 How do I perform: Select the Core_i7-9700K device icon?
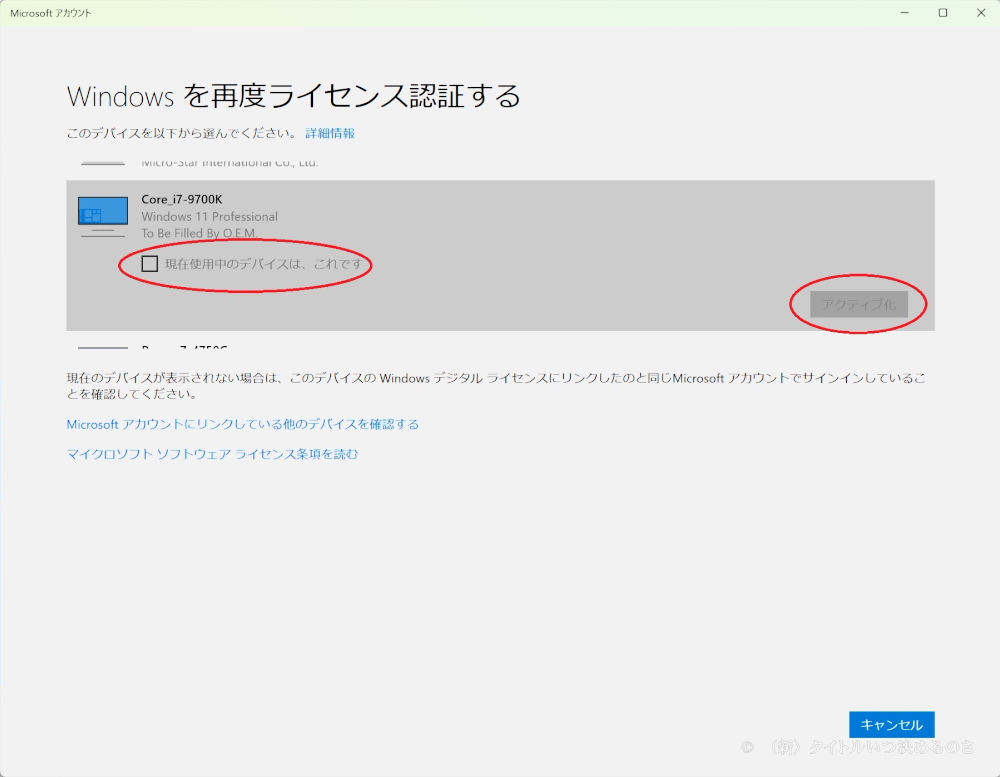[103, 217]
